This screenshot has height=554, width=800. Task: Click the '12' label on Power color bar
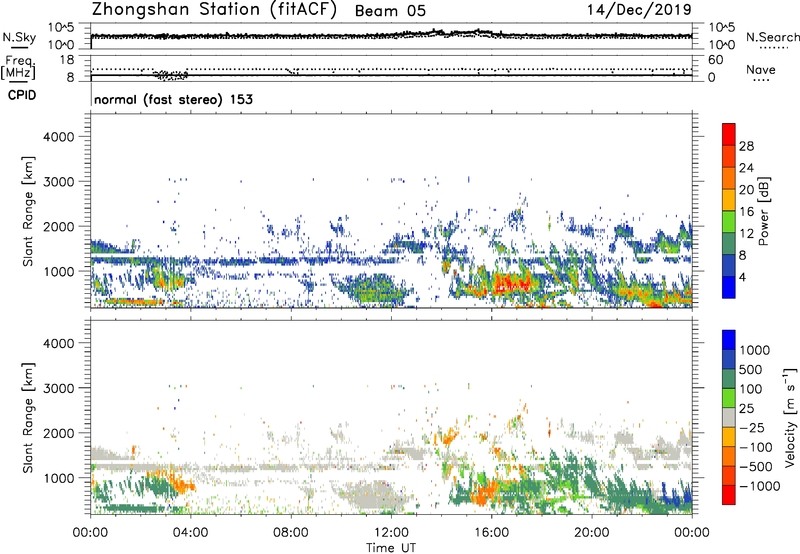[x=746, y=234]
